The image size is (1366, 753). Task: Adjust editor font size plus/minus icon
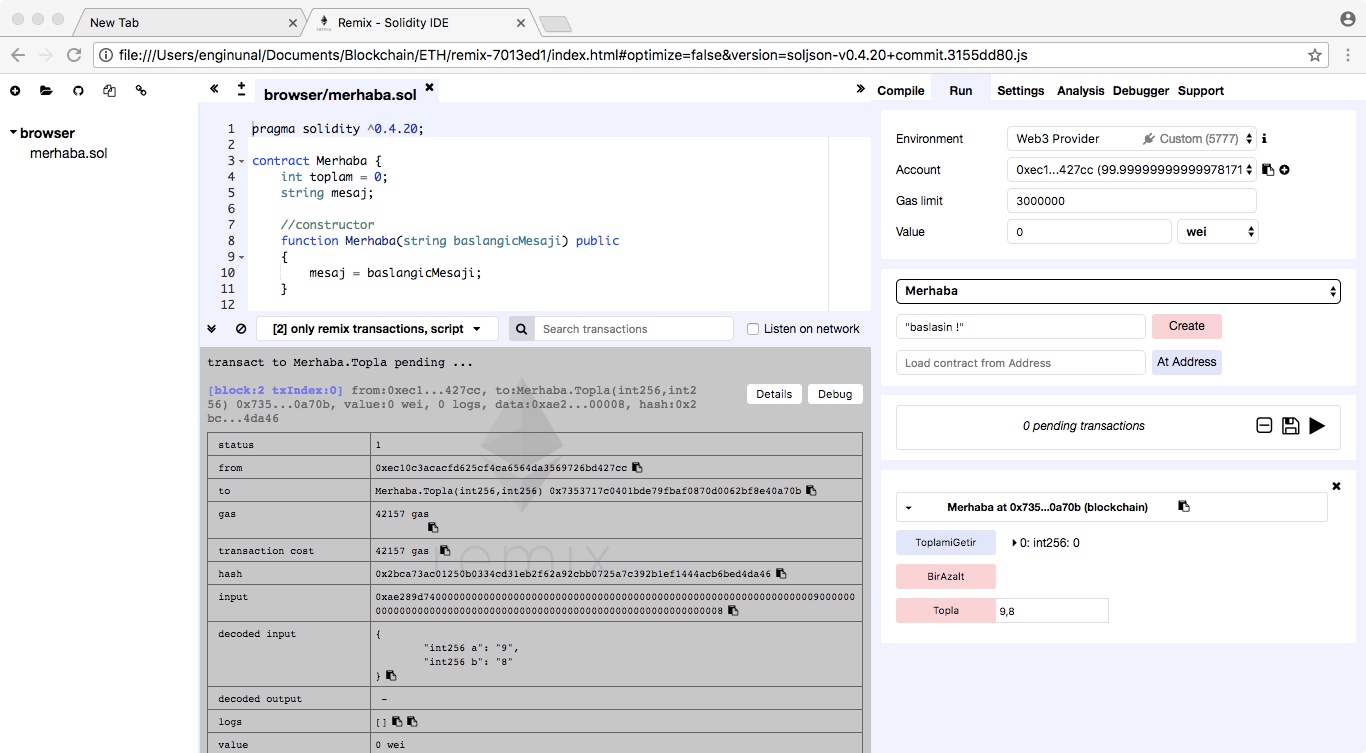(241, 89)
